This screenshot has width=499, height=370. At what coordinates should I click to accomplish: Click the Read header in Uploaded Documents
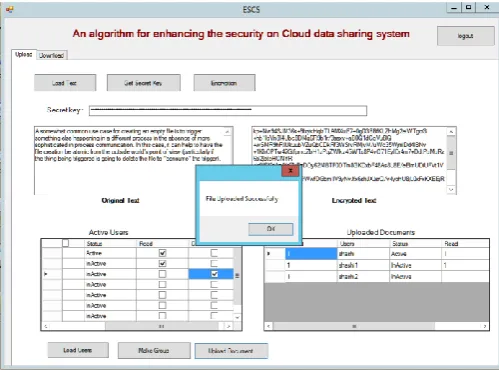[x=465, y=244]
